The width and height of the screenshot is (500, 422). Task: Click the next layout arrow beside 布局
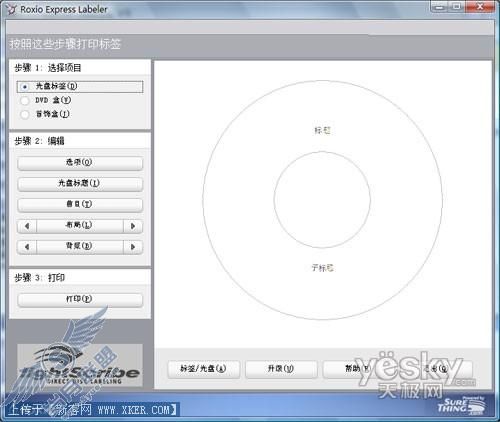(133, 226)
